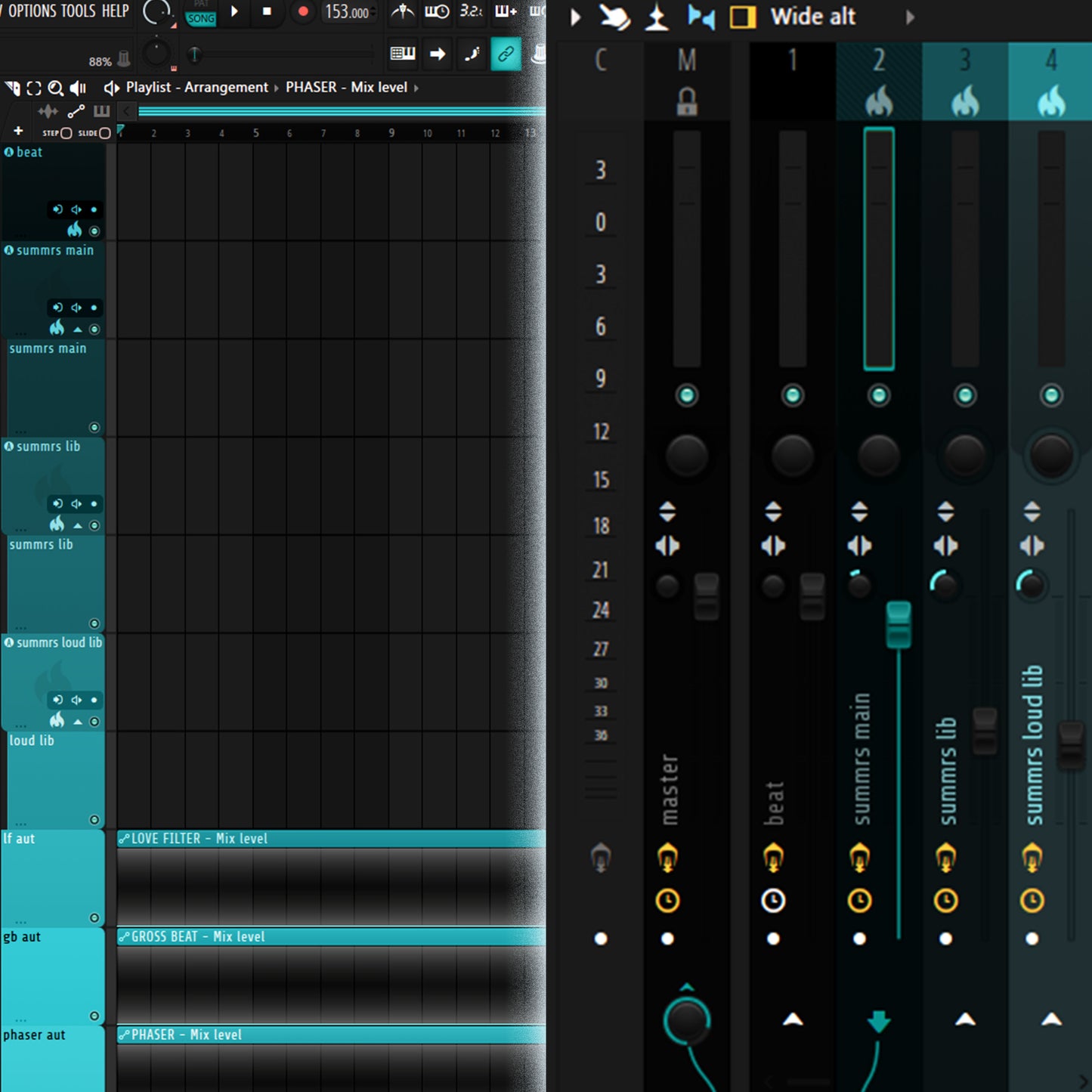Click the beat track flame icon

click(x=74, y=230)
